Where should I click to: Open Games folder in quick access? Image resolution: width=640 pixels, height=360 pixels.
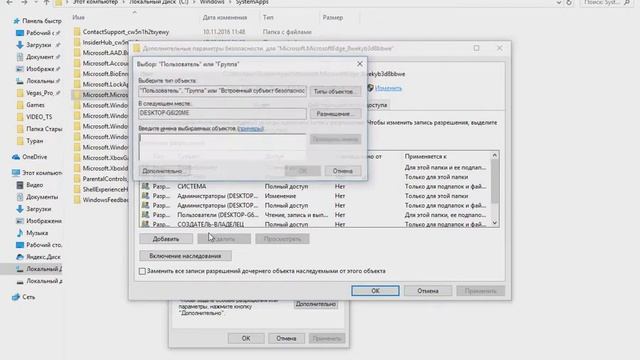tap(35, 105)
